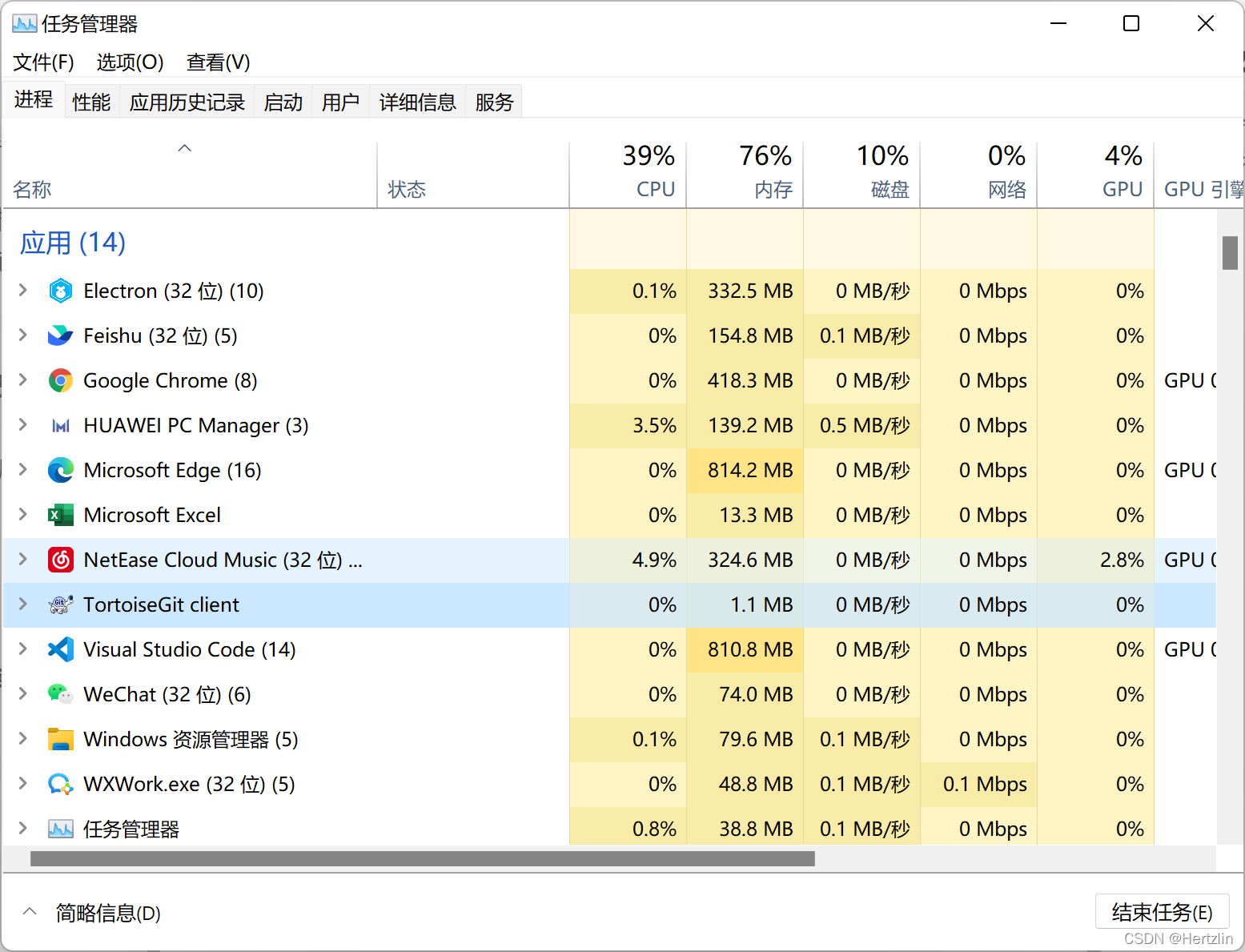Sort by the GPU usage column header
Screen dimensions: 1245x952
coord(1096,175)
